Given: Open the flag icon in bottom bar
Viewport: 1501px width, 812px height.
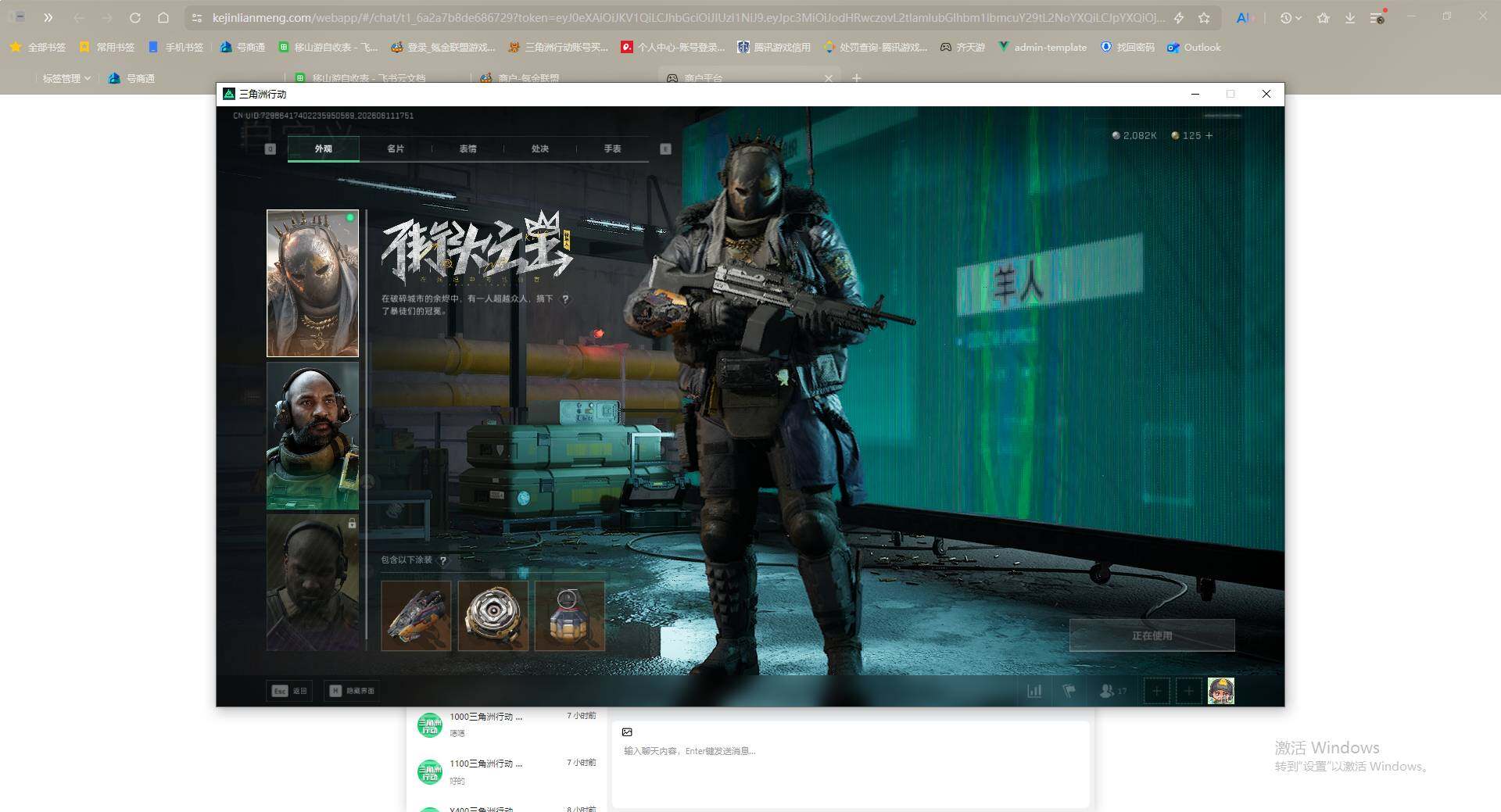Looking at the screenshot, I should [x=1069, y=691].
